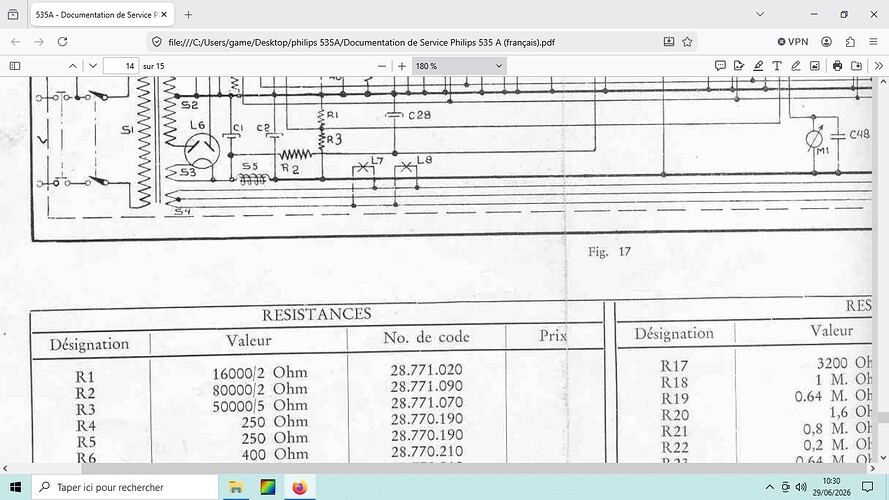Open the list all tabs dropdown

(x=760, y=14)
